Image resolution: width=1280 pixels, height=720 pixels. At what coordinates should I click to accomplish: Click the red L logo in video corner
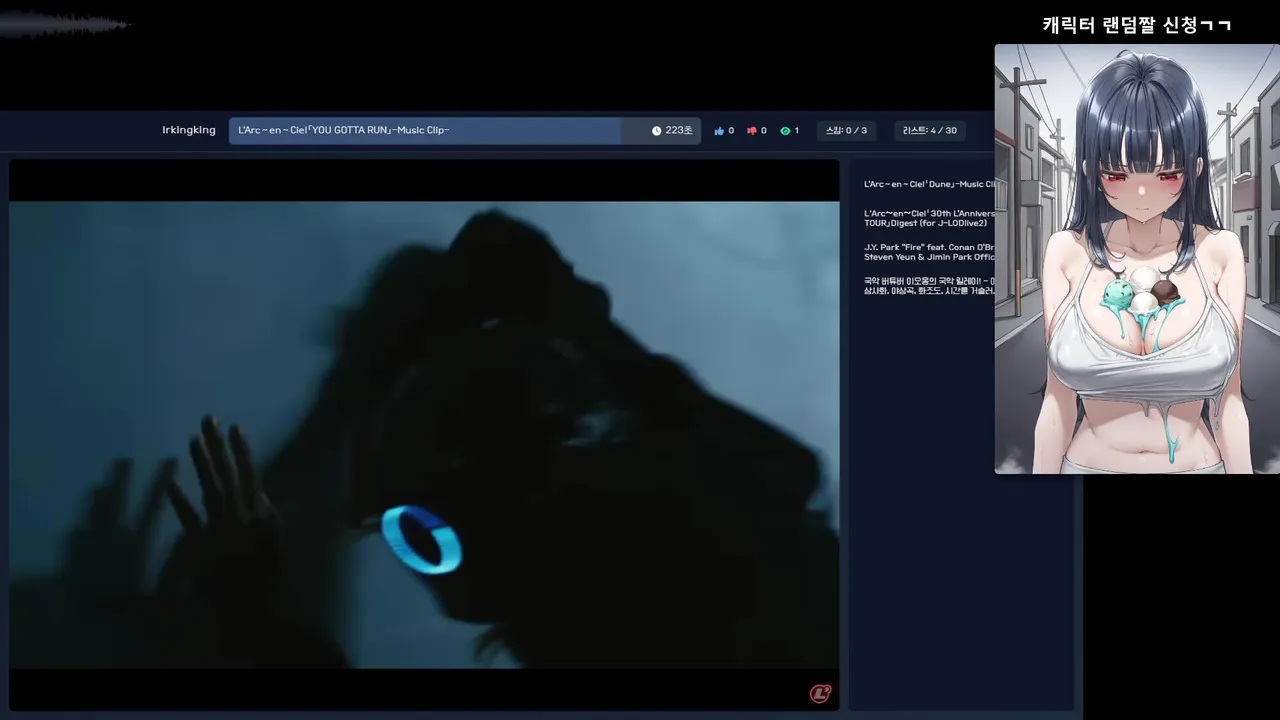pos(820,693)
